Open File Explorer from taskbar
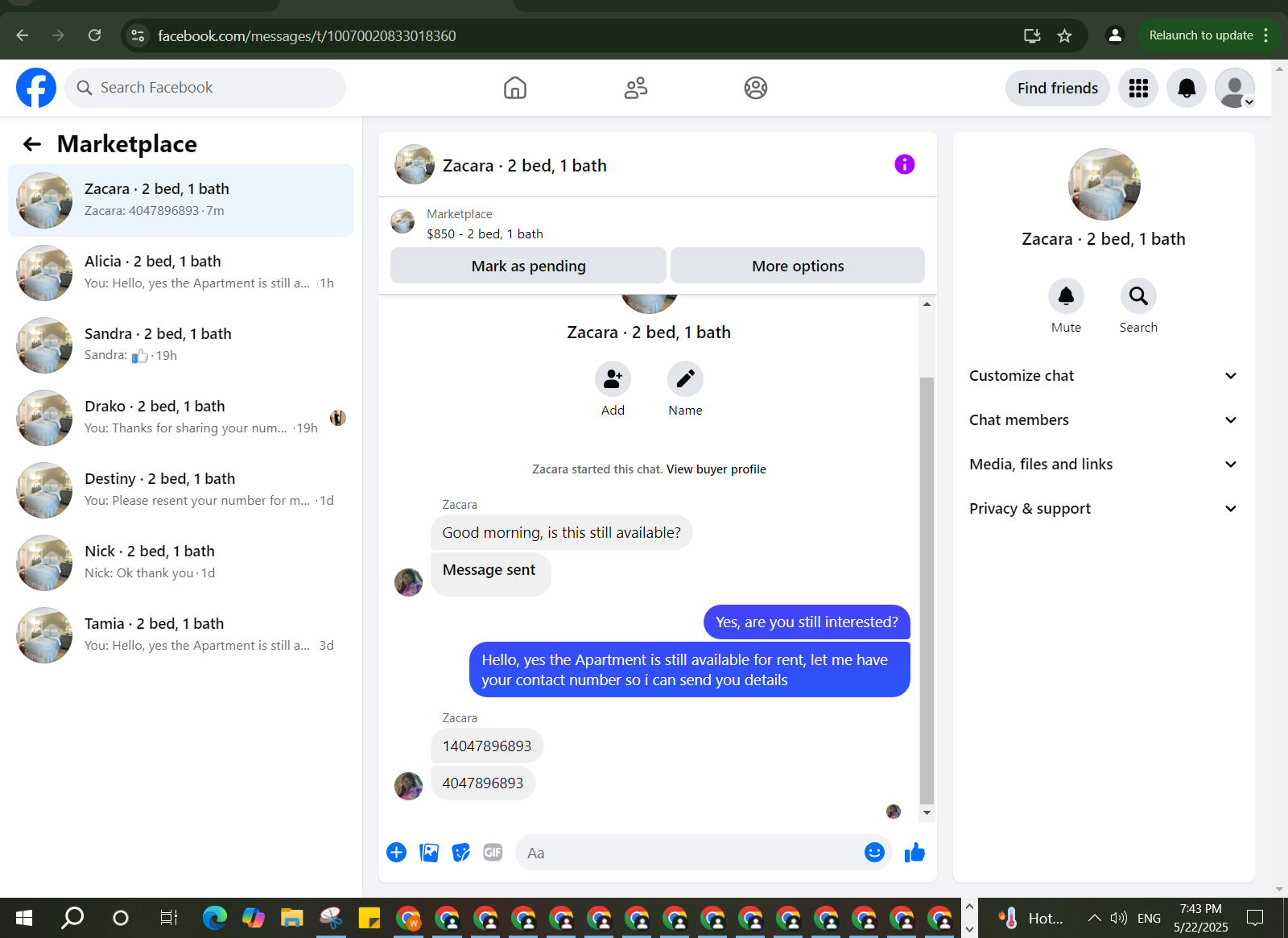Image resolution: width=1288 pixels, height=938 pixels. 291,918
